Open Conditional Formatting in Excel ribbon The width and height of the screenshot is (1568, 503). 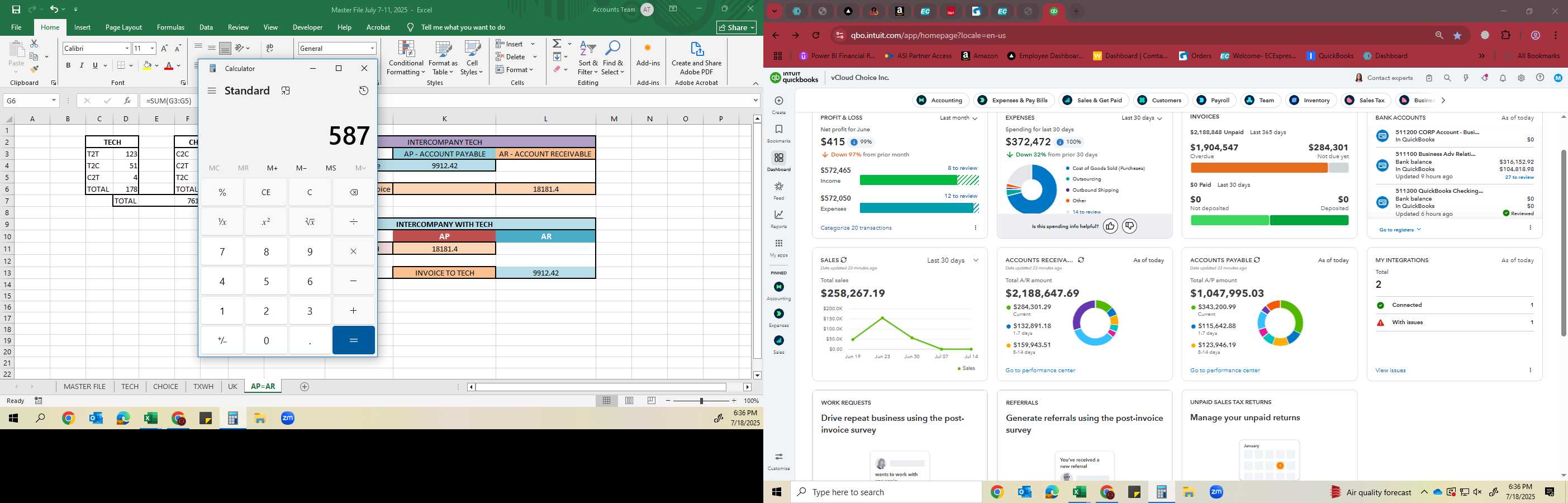[x=406, y=59]
